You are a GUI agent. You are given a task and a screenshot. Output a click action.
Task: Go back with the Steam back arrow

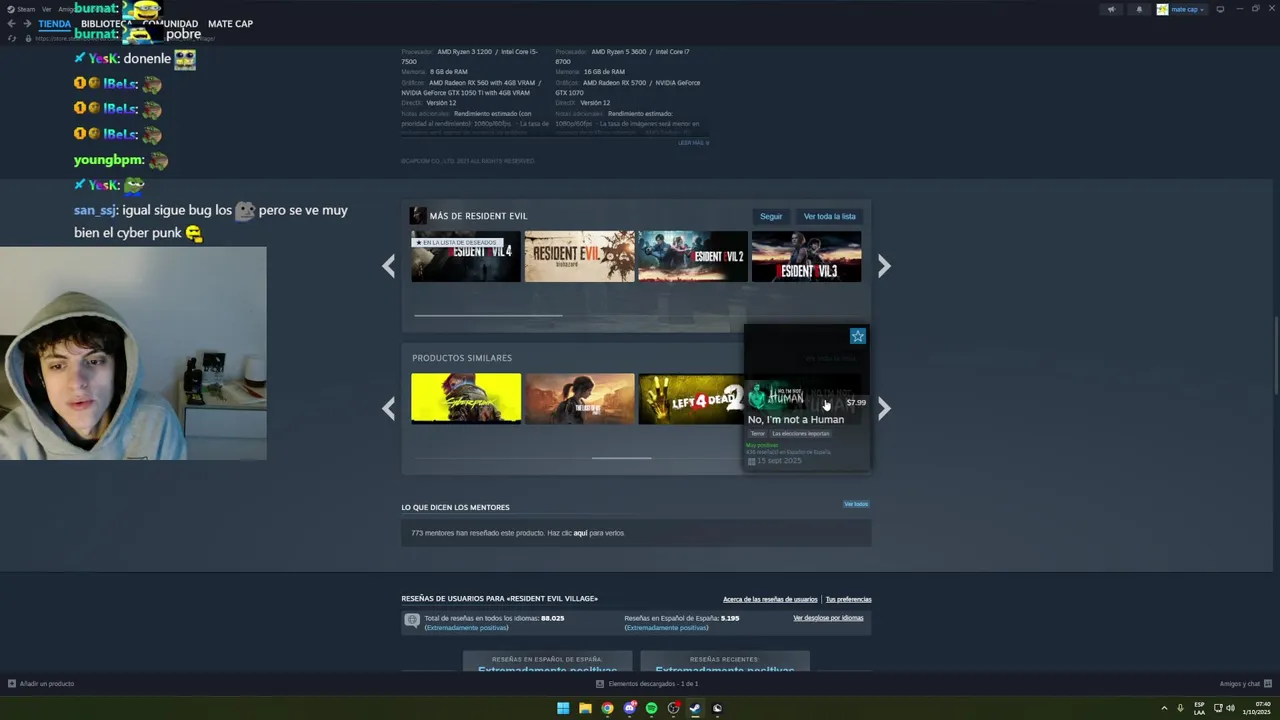11,23
